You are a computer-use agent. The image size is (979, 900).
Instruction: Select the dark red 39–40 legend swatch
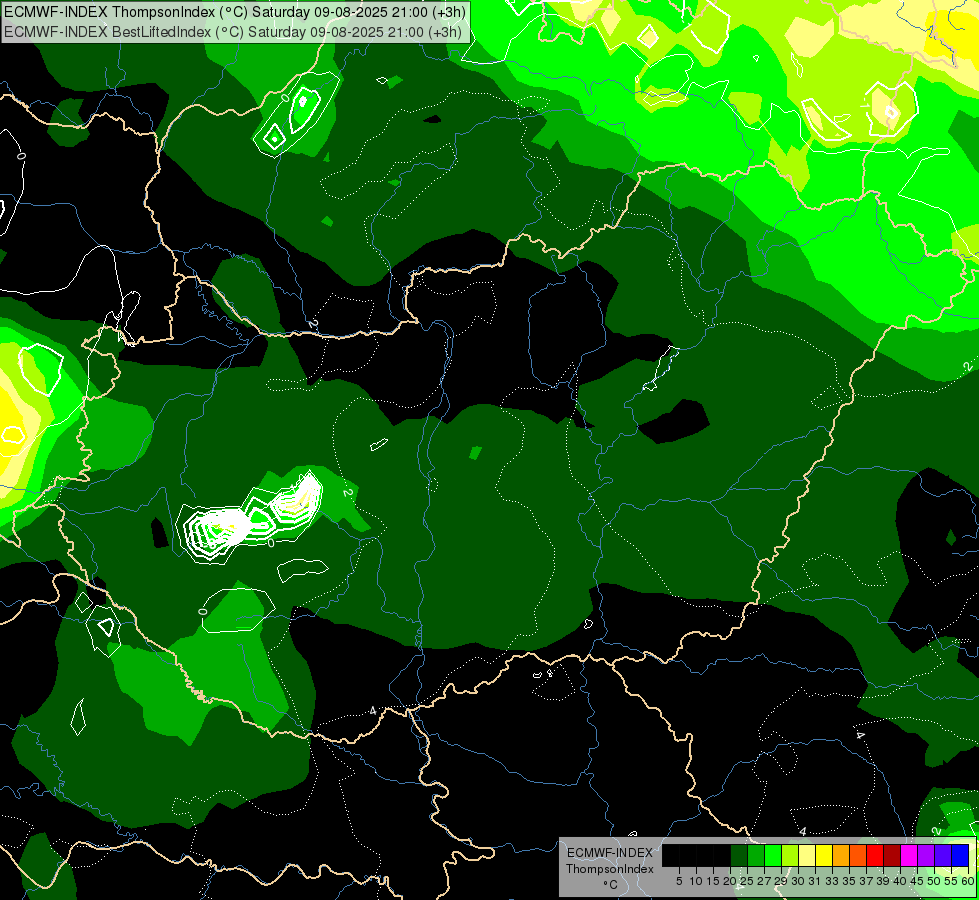[892, 855]
